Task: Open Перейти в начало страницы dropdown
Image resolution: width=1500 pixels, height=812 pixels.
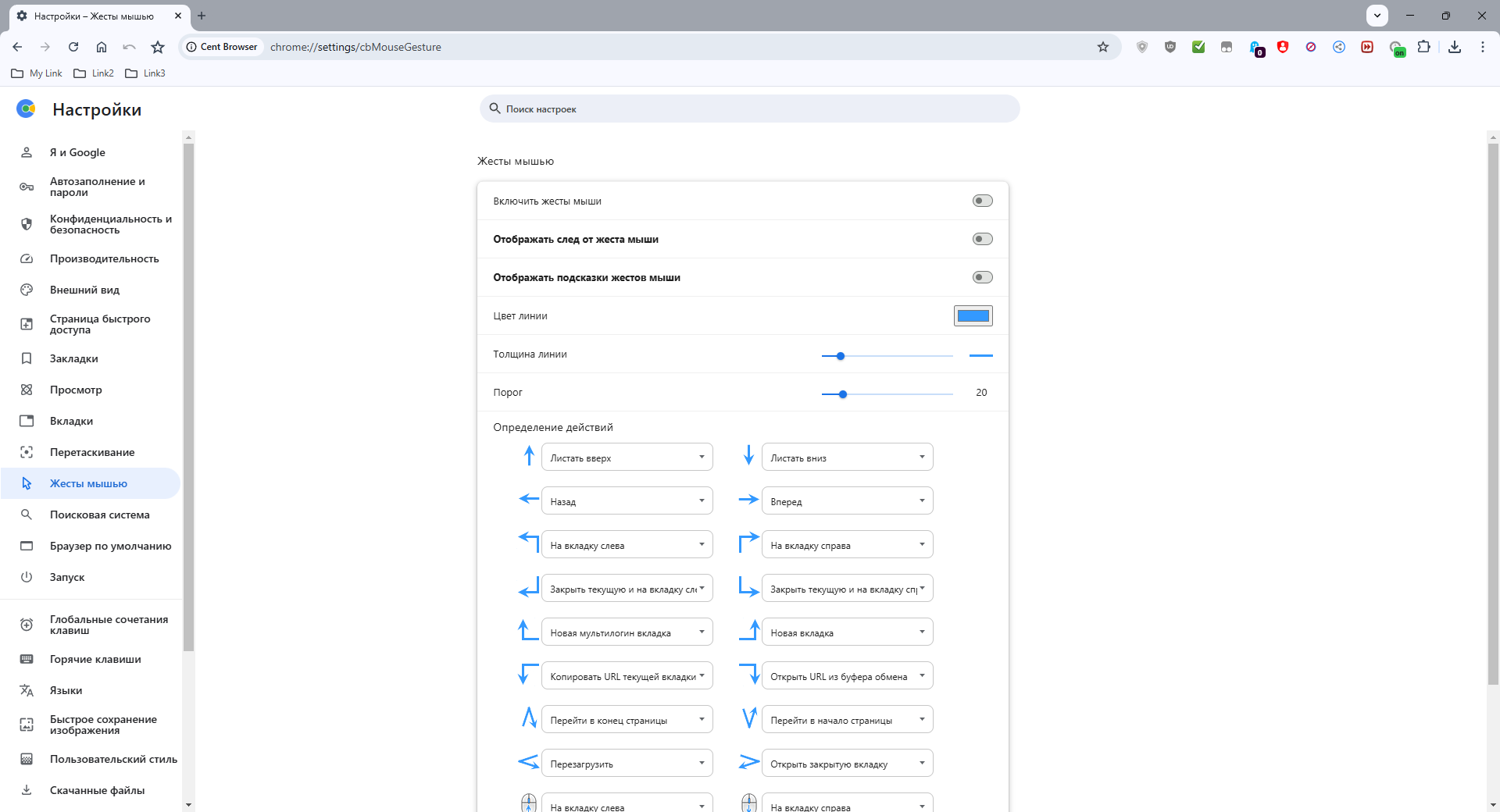Action: pos(848,719)
